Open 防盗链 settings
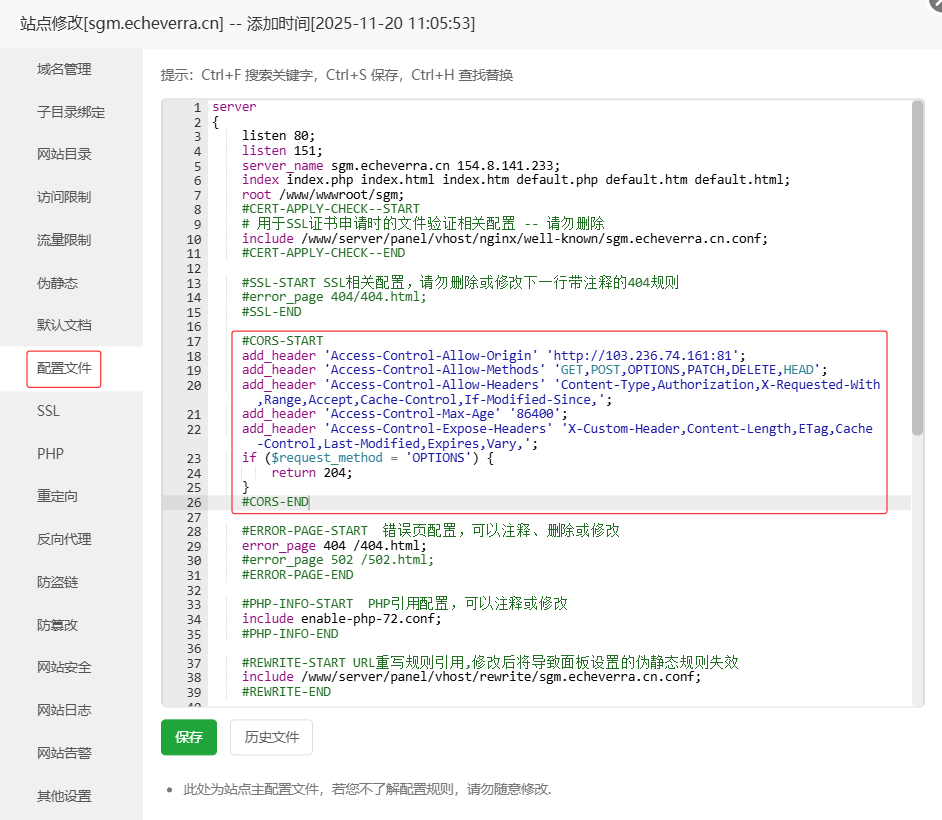This screenshot has width=942, height=820. pyautogui.click(x=57, y=582)
